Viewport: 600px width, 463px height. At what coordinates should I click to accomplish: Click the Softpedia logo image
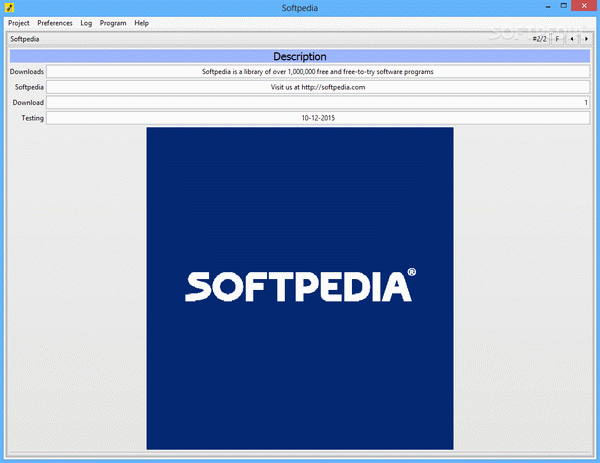[300, 289]
